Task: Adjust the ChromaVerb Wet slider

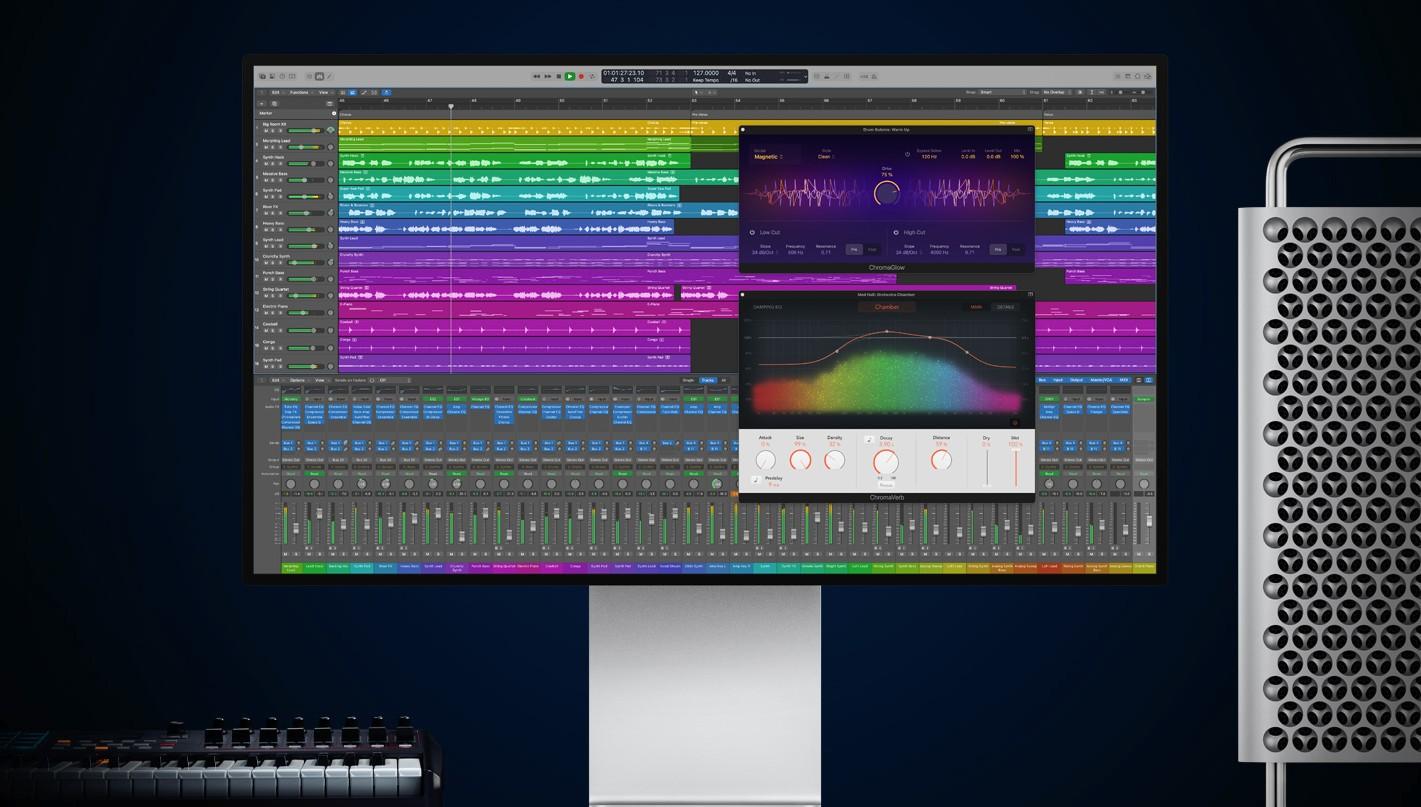Action: 1016,468
